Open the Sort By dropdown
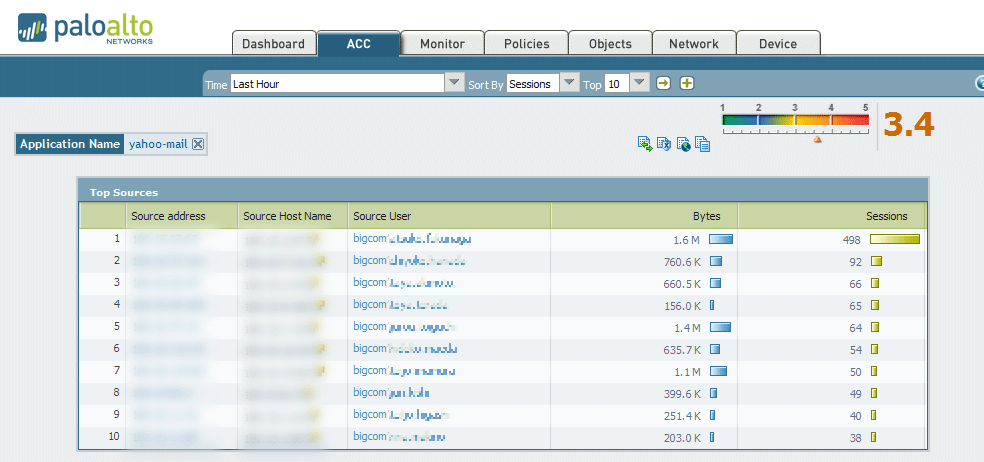This screenshot has width=984, height=462. coord(569,84)
